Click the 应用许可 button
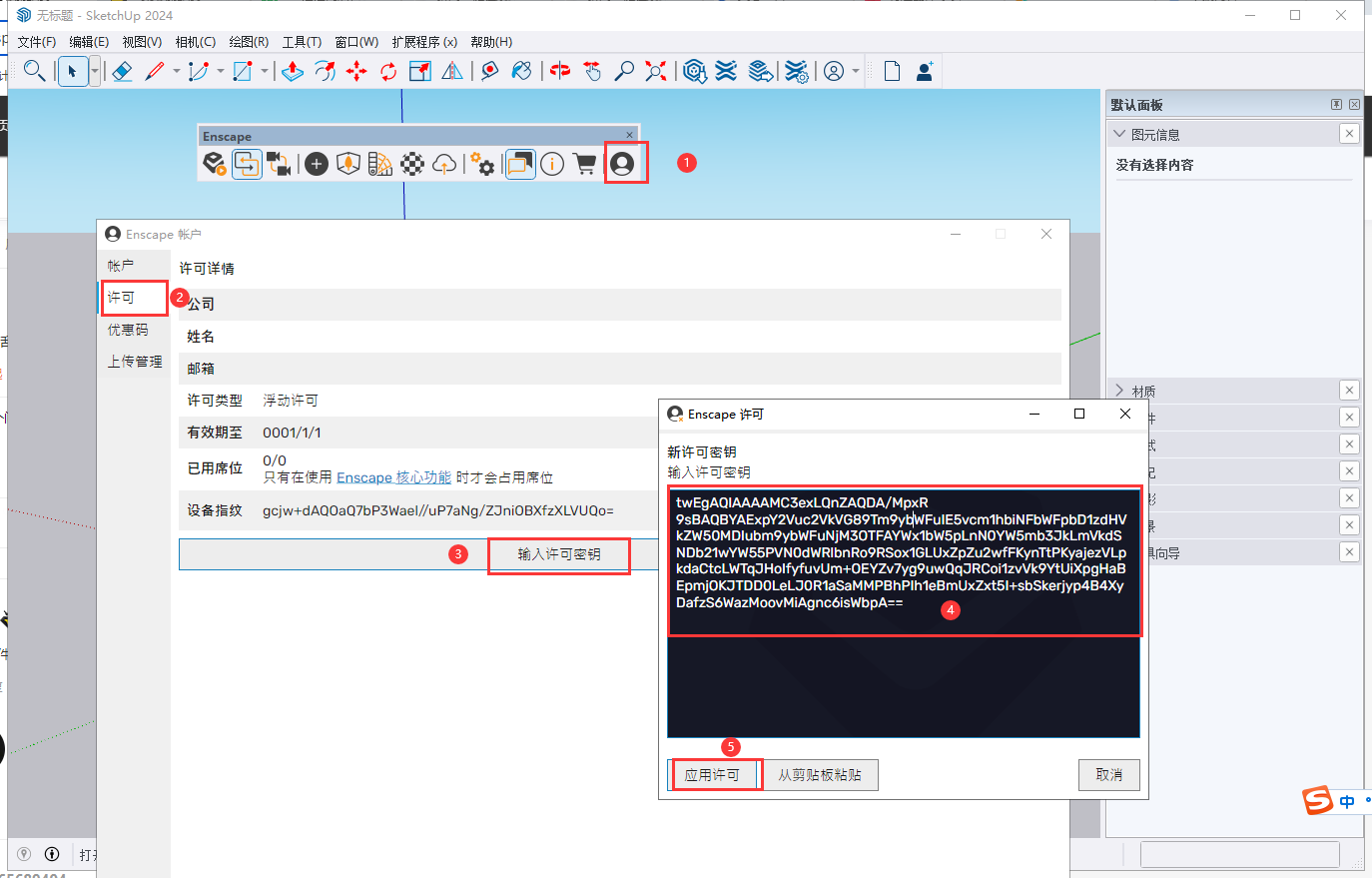Viewport: 1372px width, 878px height. [x=712, y=775]
